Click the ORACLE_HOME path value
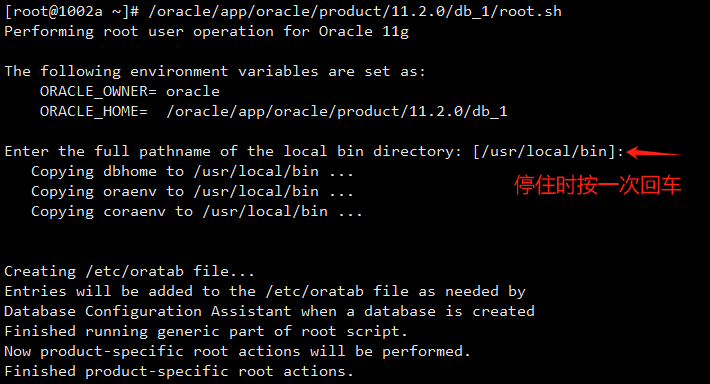The height and width of the screenshot is (384, 710). pos(336,111)
